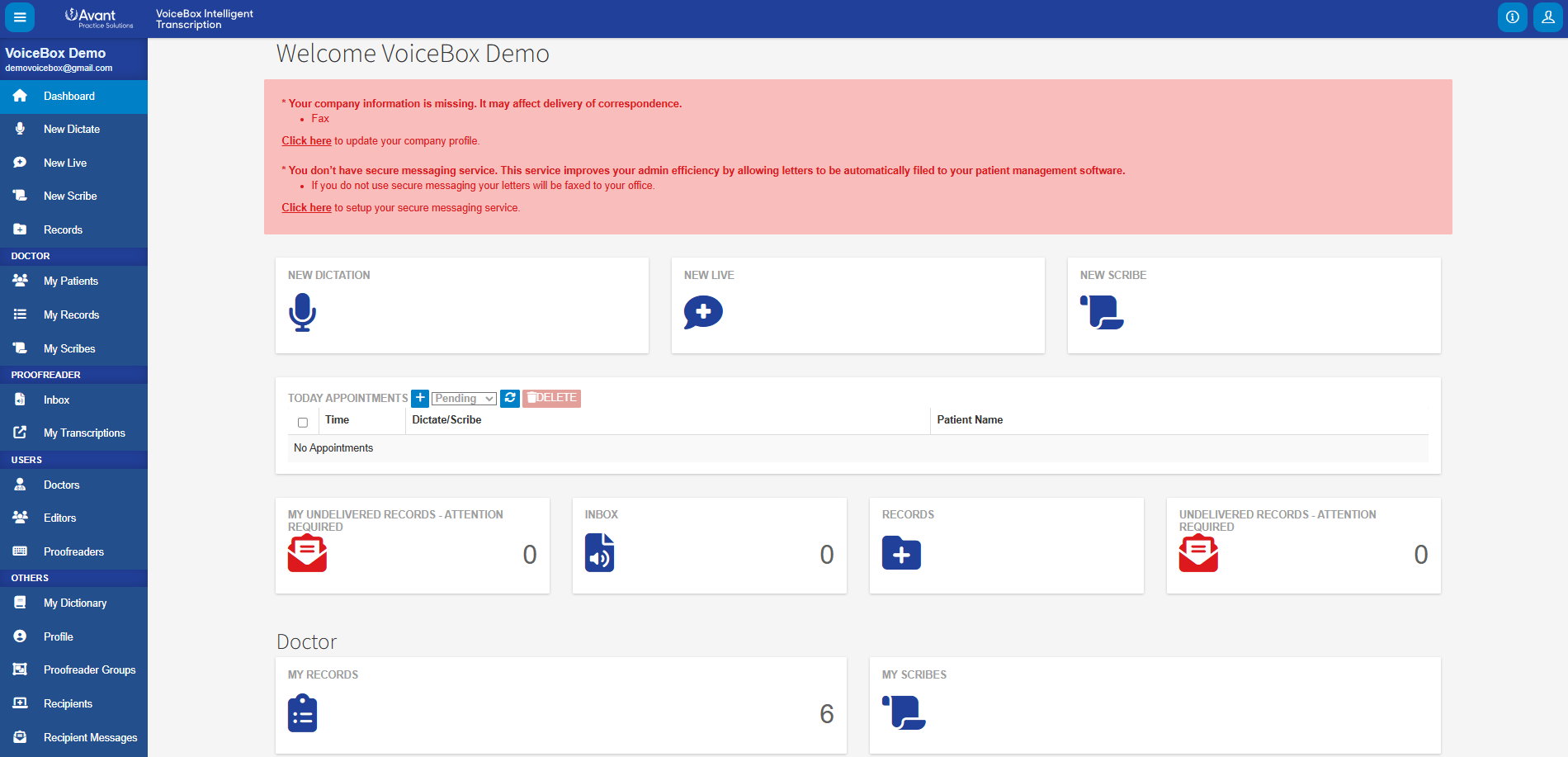Open Records in the sidebar

pyautogui.click(x=73, y=229)
